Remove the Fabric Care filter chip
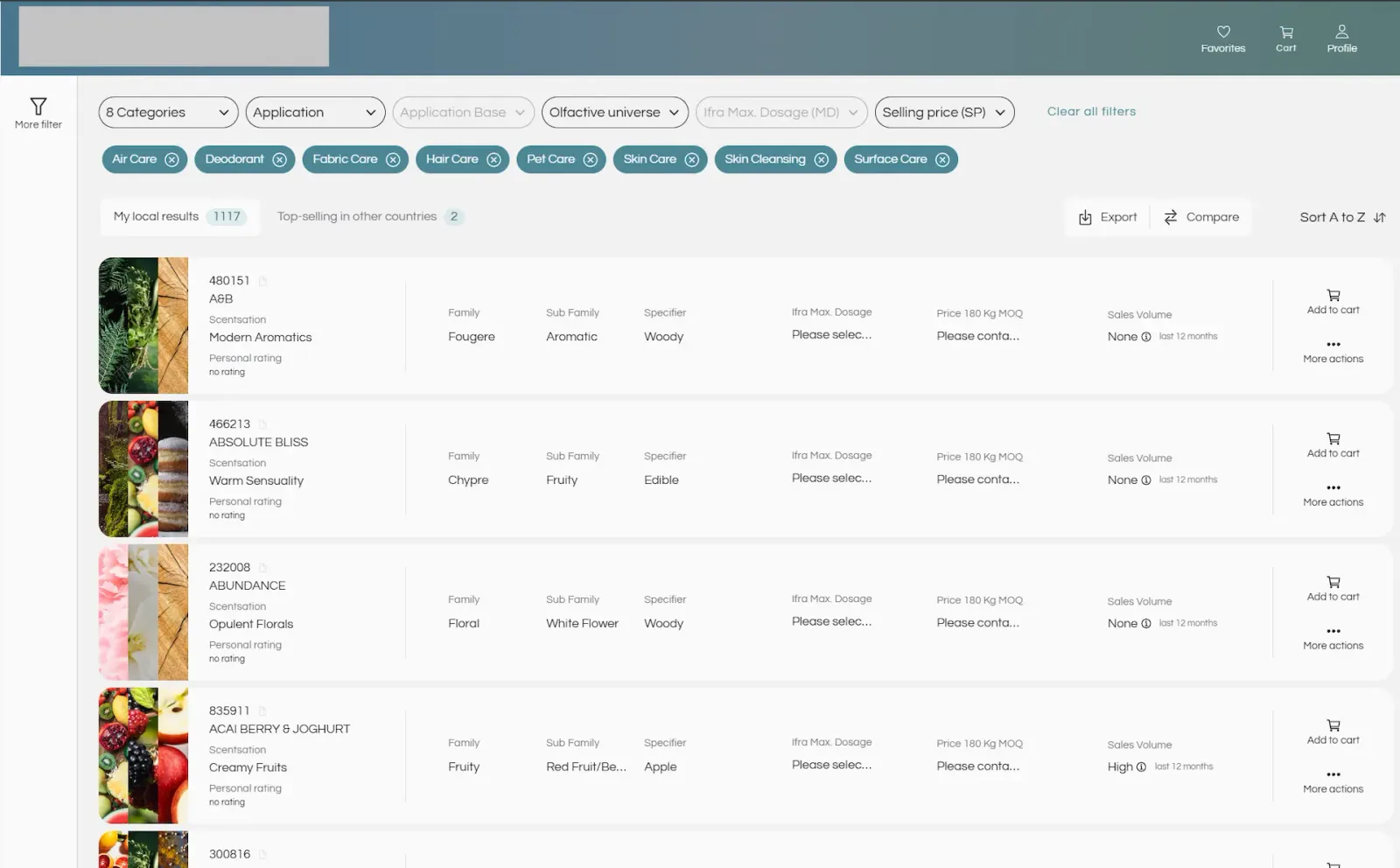 coord(393,159)
